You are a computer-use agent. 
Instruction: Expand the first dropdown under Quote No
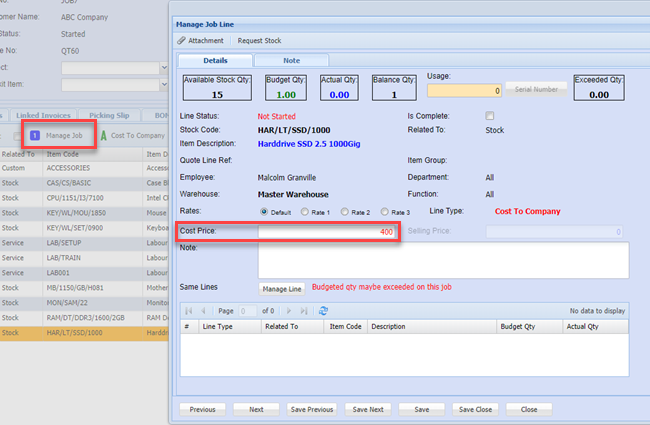(163, 67)
